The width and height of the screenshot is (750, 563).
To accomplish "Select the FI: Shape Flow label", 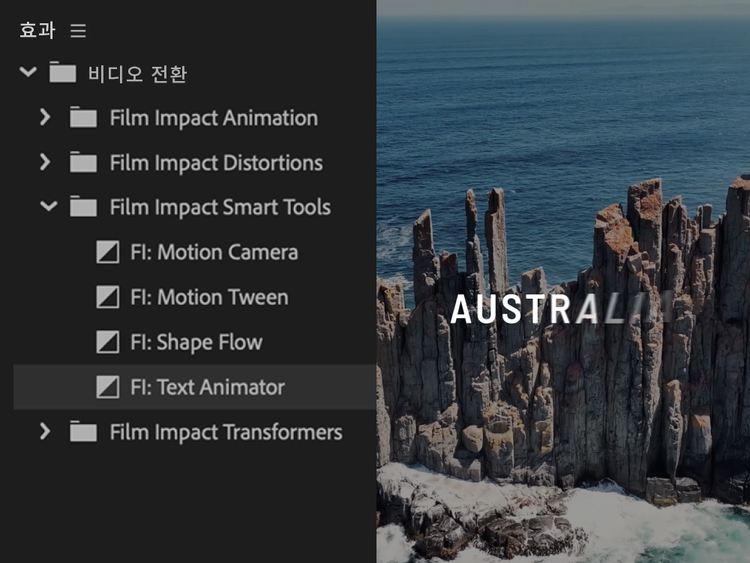I will (197, 342).
